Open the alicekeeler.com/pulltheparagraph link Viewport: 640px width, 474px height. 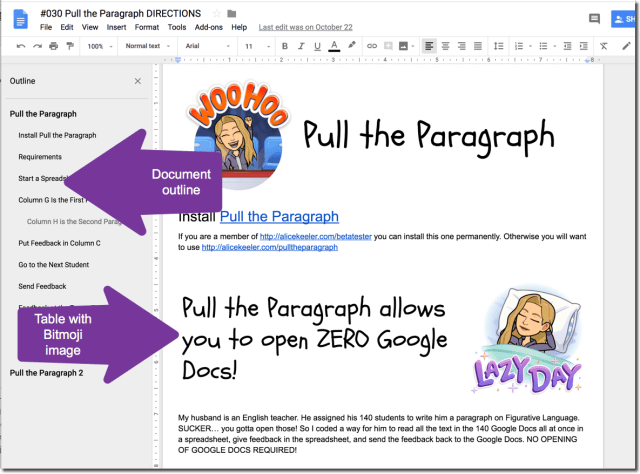coord(269,247)
